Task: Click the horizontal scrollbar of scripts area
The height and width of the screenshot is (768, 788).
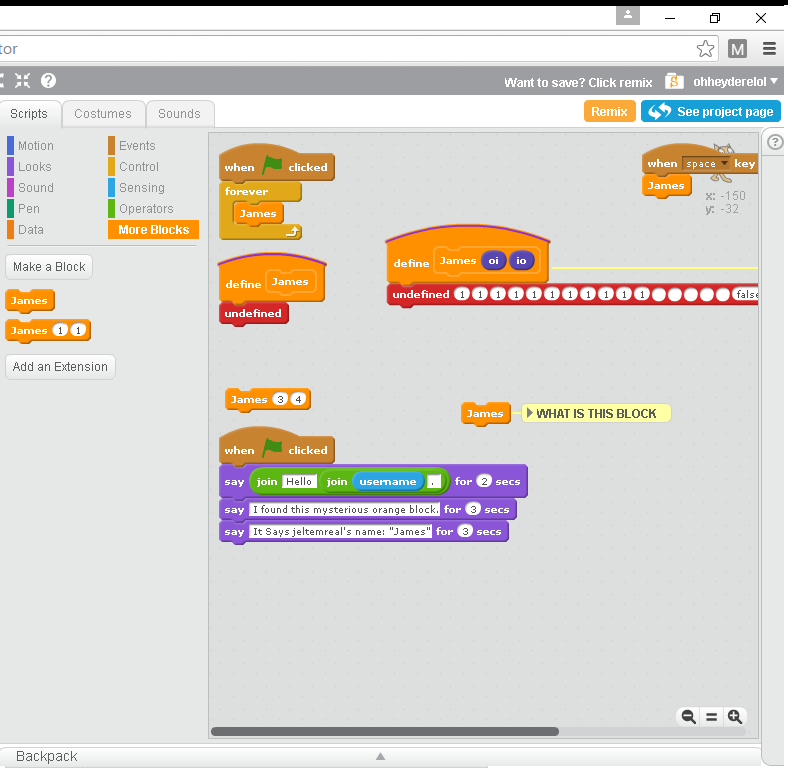Action: 384,731
